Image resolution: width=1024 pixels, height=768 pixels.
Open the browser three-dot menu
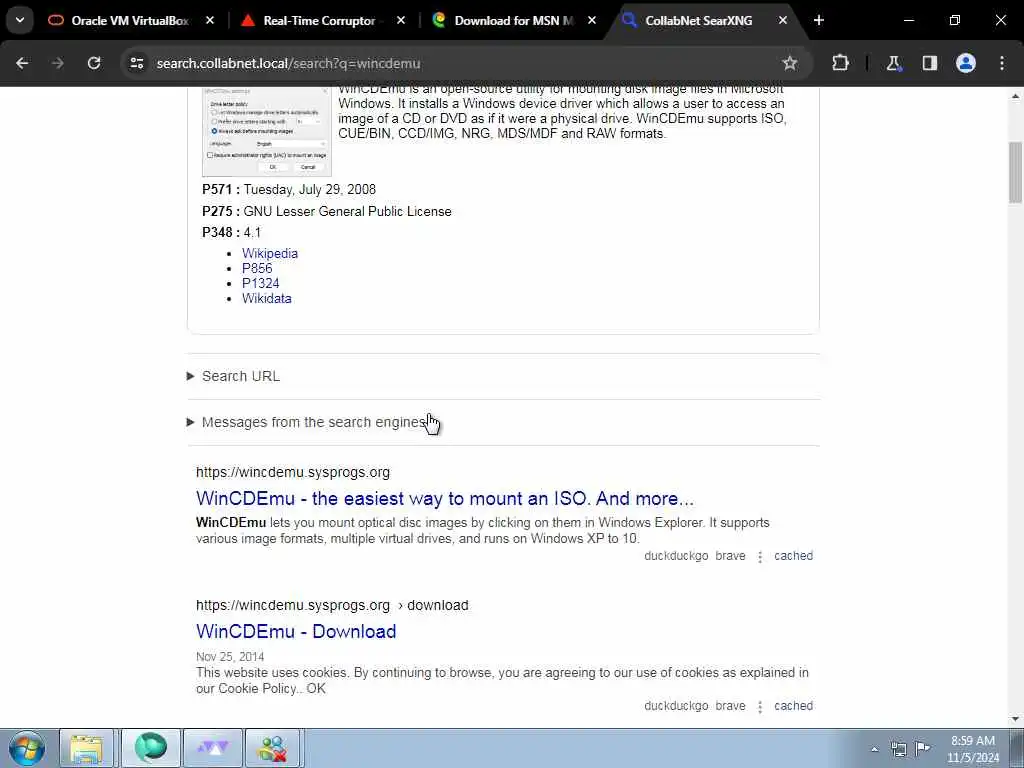1002,63
